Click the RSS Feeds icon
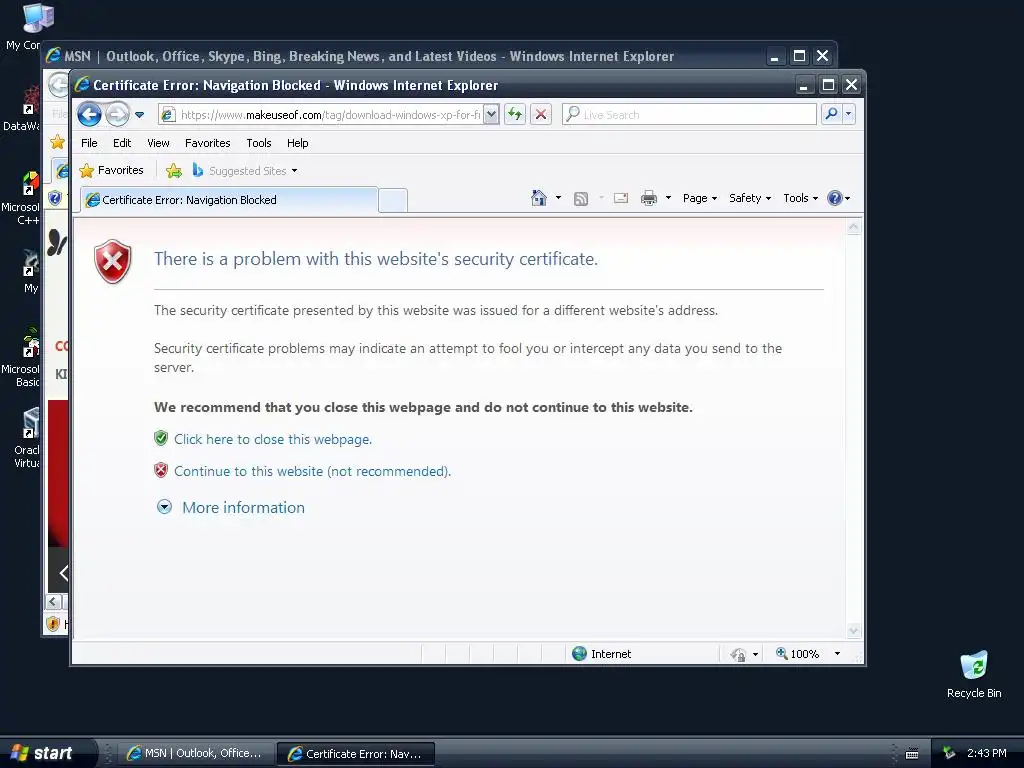The width and height of the screenshot is (1024, 768). tap(581, 199)
